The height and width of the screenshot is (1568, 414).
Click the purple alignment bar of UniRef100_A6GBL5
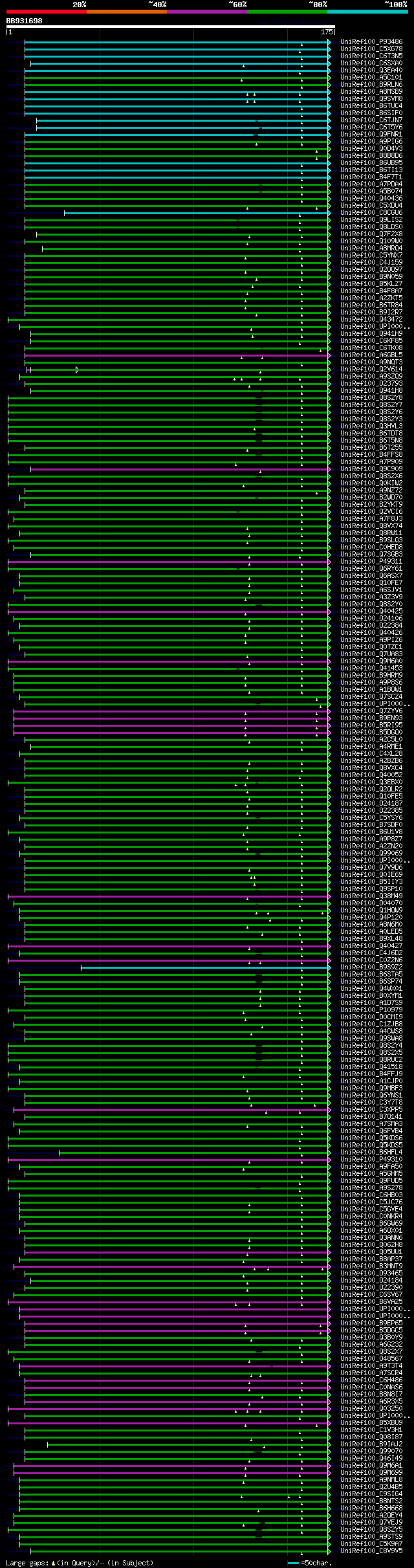tap(177, 355)
